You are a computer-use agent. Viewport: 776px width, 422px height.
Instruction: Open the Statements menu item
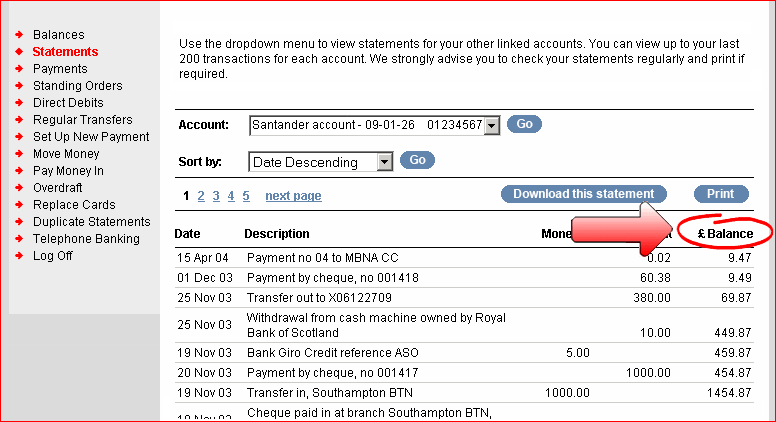point(65,51)
